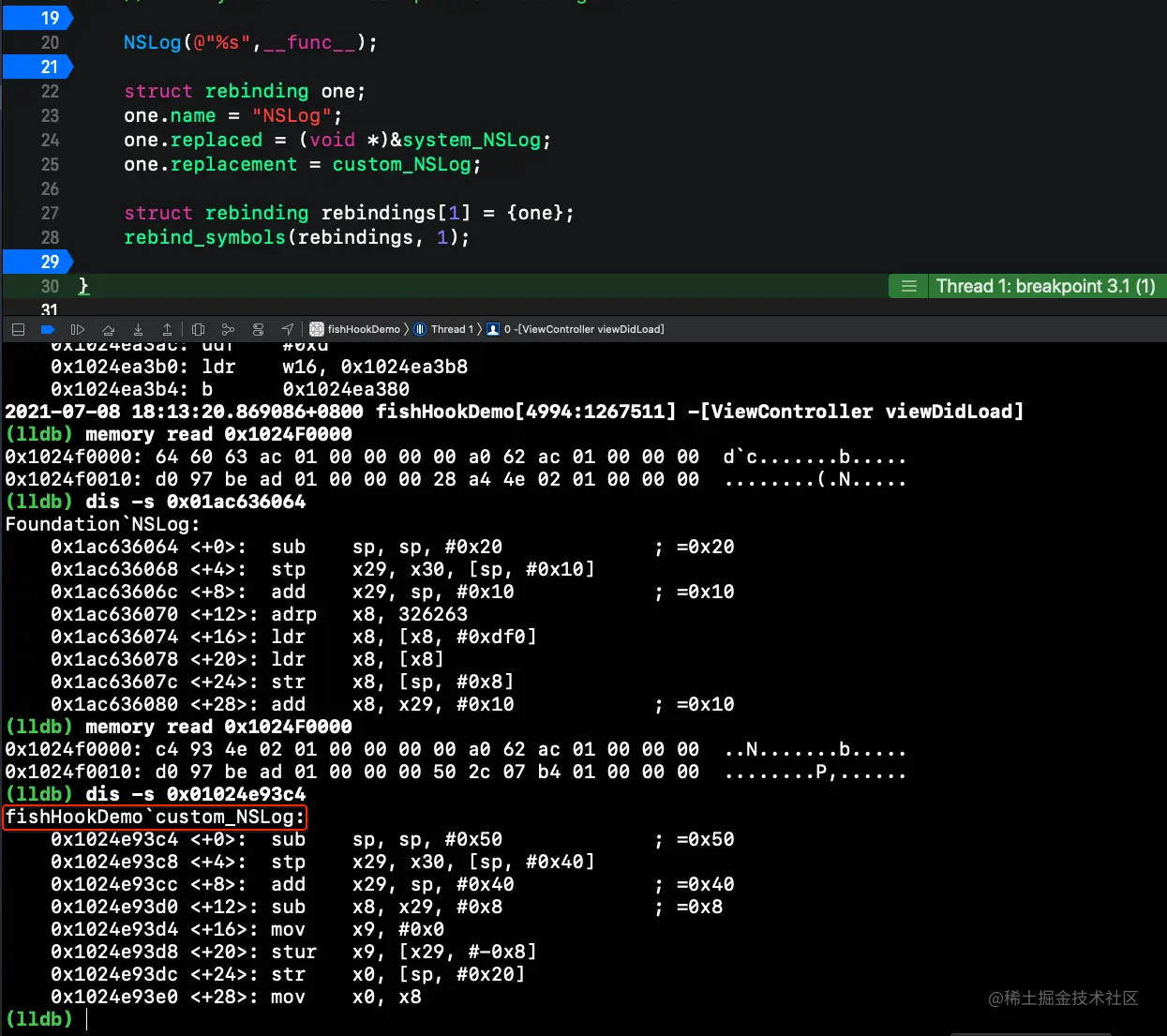The width and height of the screenshot is (1167, 1036).
Task: Click the "dis -s 0x01ac636064" command
Action: click(x=195, y=502)
